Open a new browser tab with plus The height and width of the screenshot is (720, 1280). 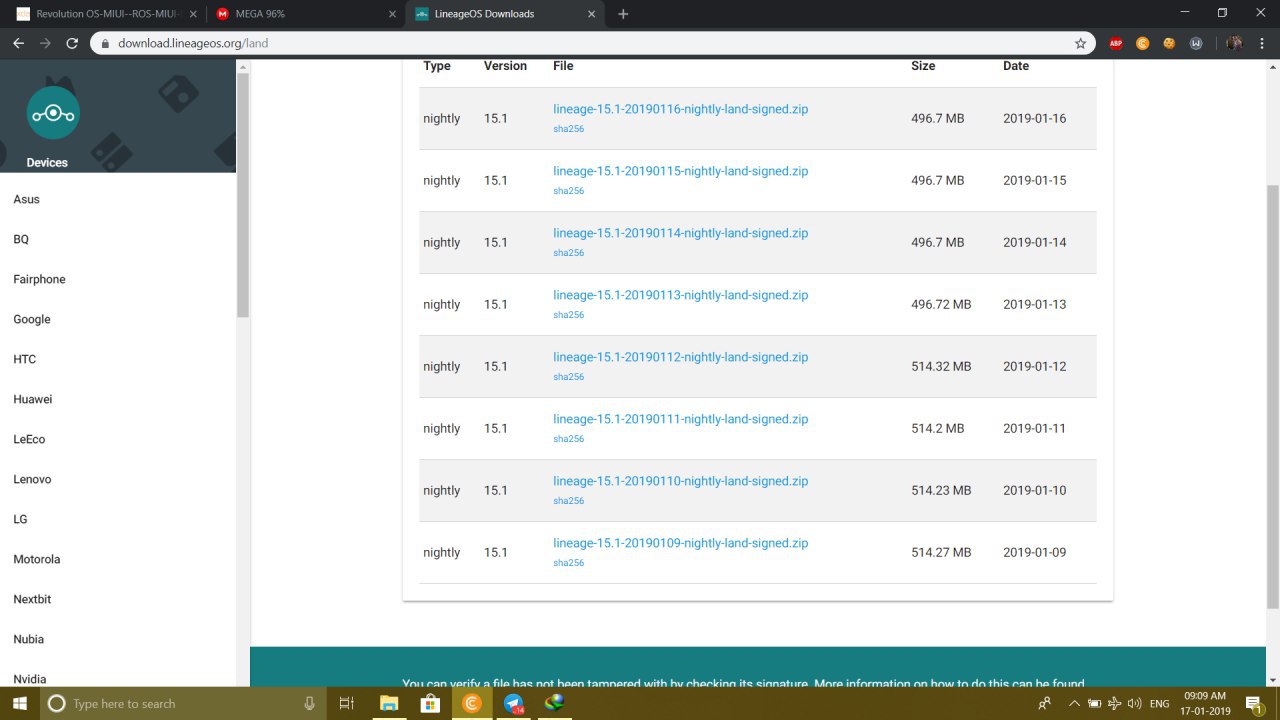623,14
